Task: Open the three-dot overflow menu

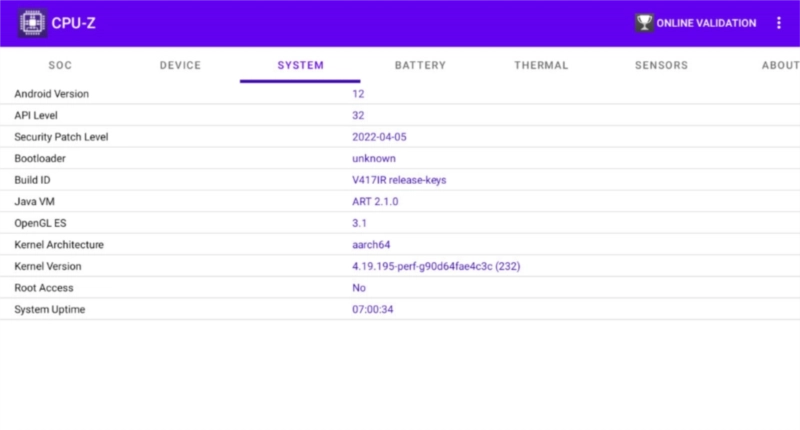Action: tap(779, 23)
